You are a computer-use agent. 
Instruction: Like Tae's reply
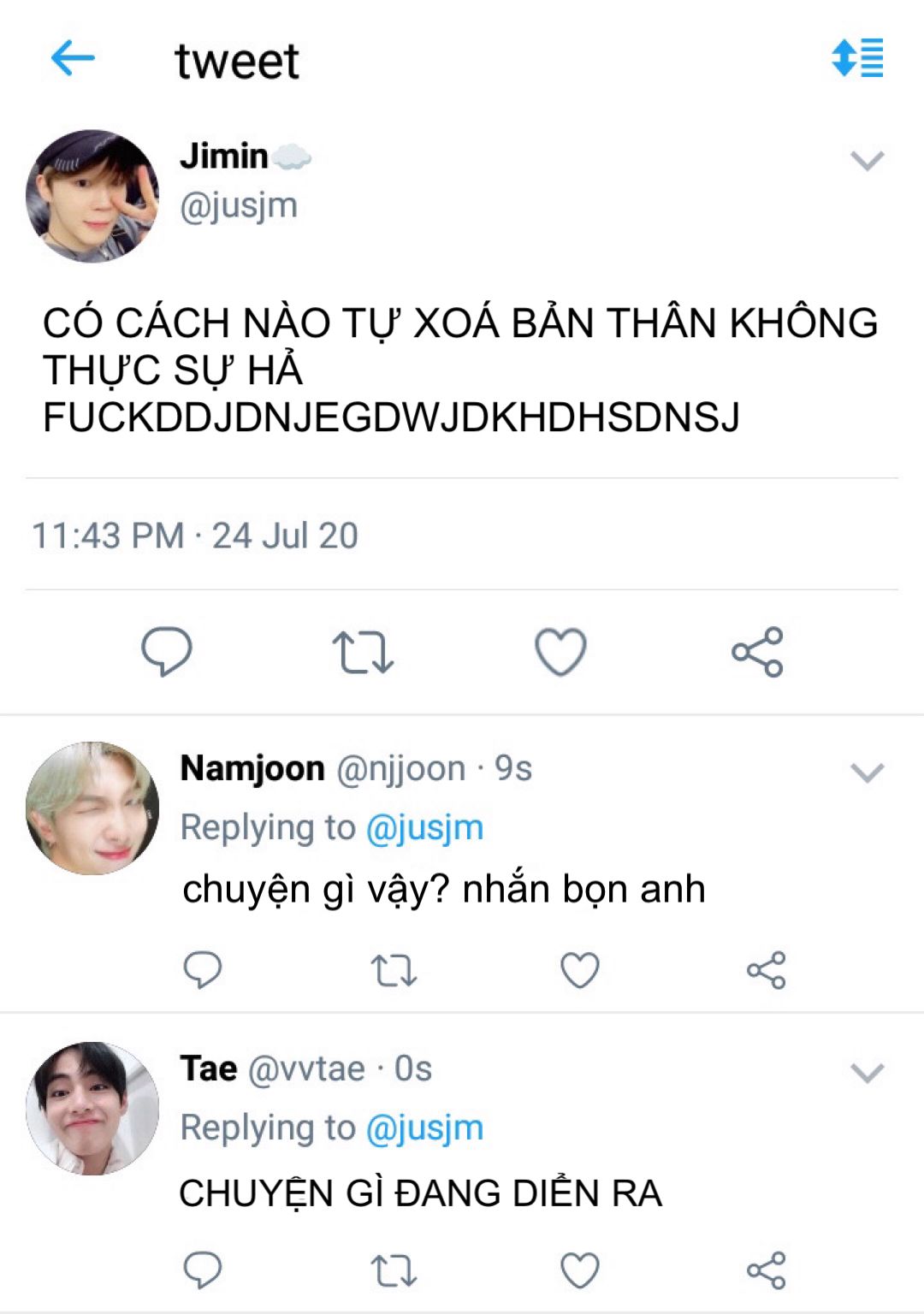tap(580, 1270)
